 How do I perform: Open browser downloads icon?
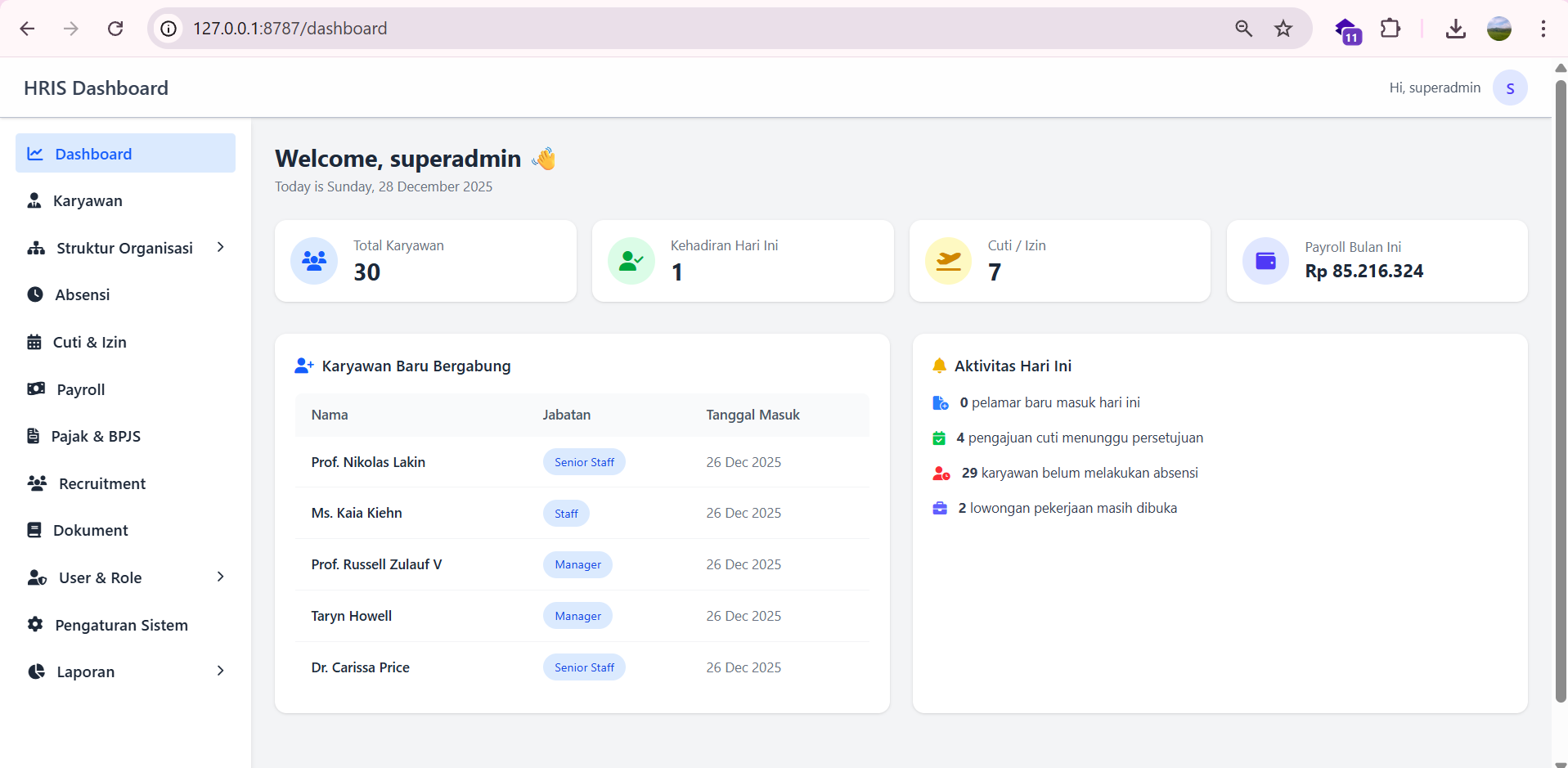[x=1455, y=29]
